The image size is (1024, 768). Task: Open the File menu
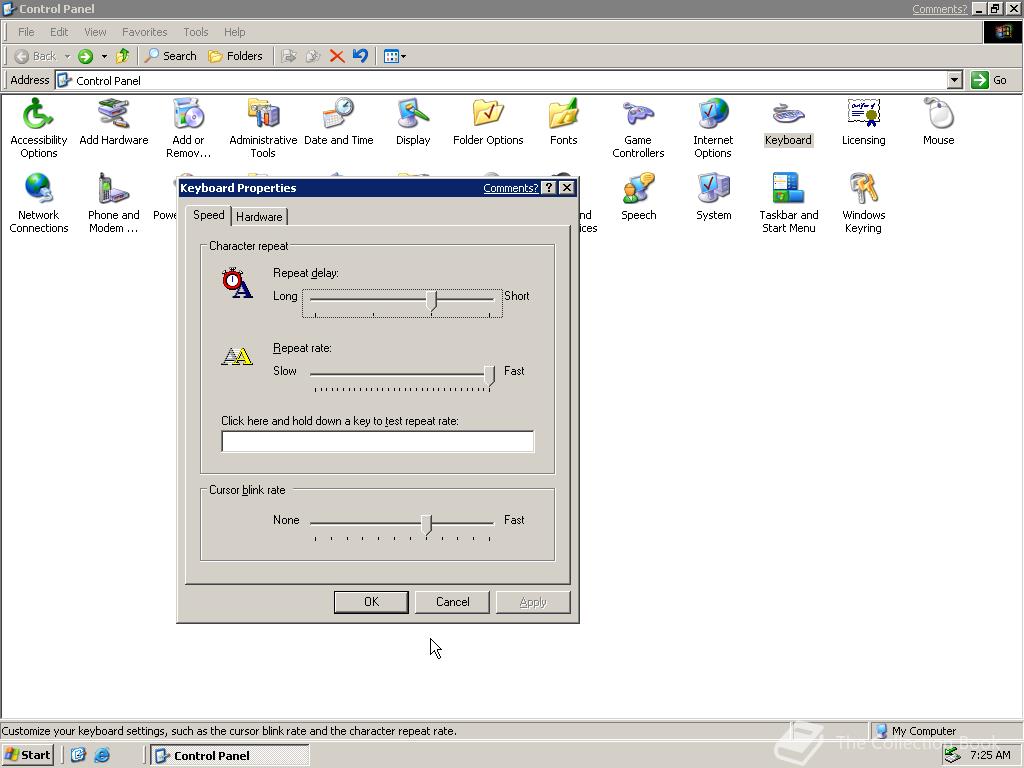tap(26, 32)
